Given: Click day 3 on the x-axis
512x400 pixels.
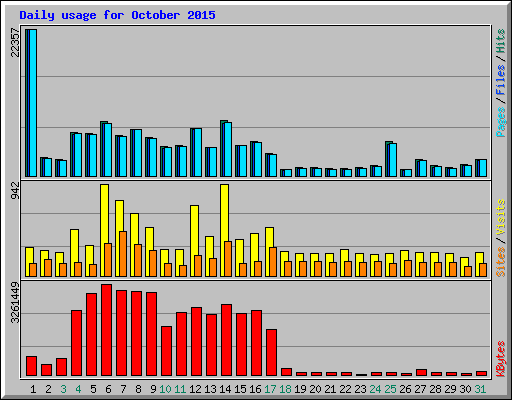Looking at the screenshot, I should click(x=63, y=389).
